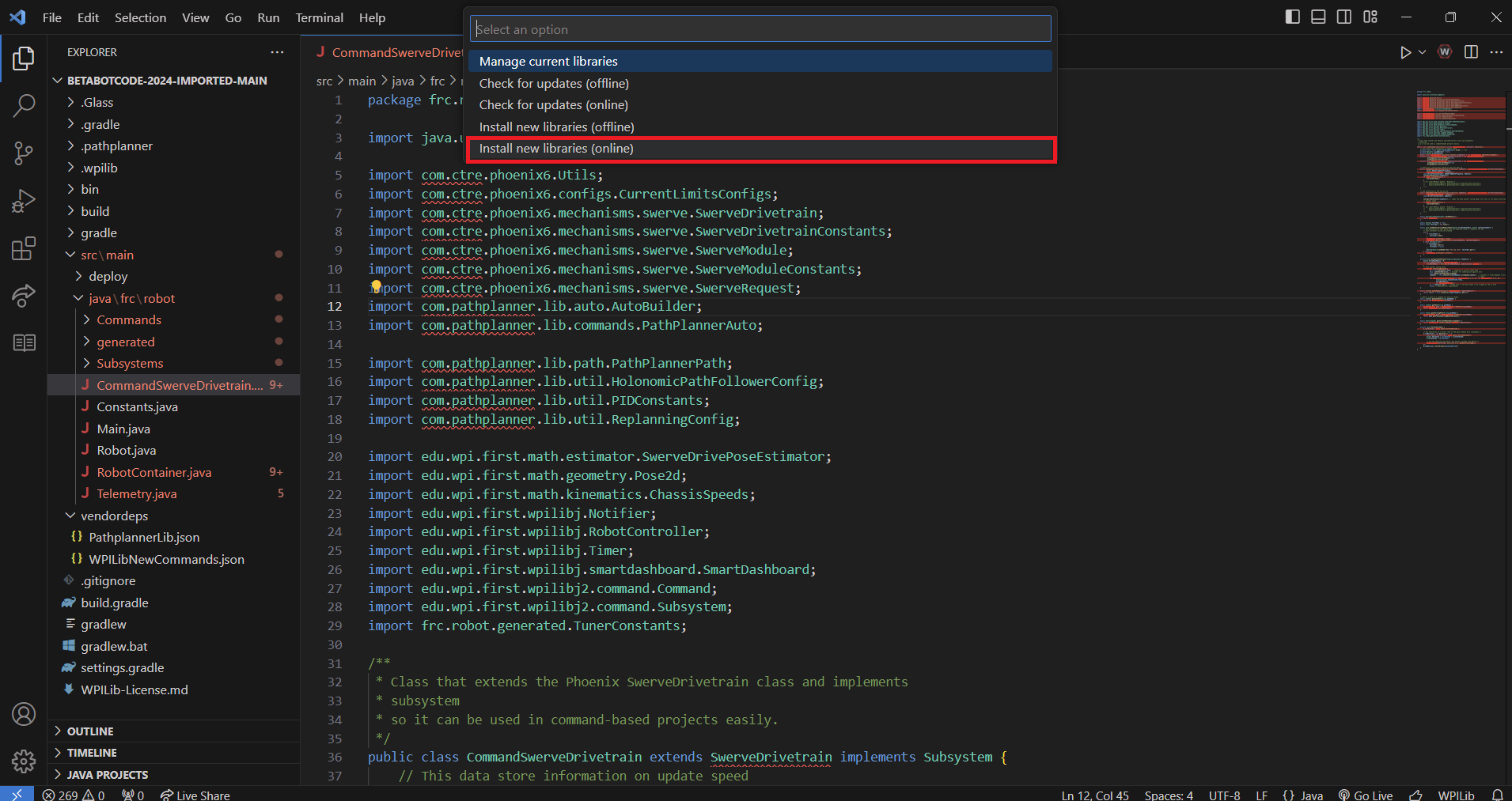This screenshot has width=1512, height=801.
Task: Click the lightbulb code action icon
Action: (377, 286)
